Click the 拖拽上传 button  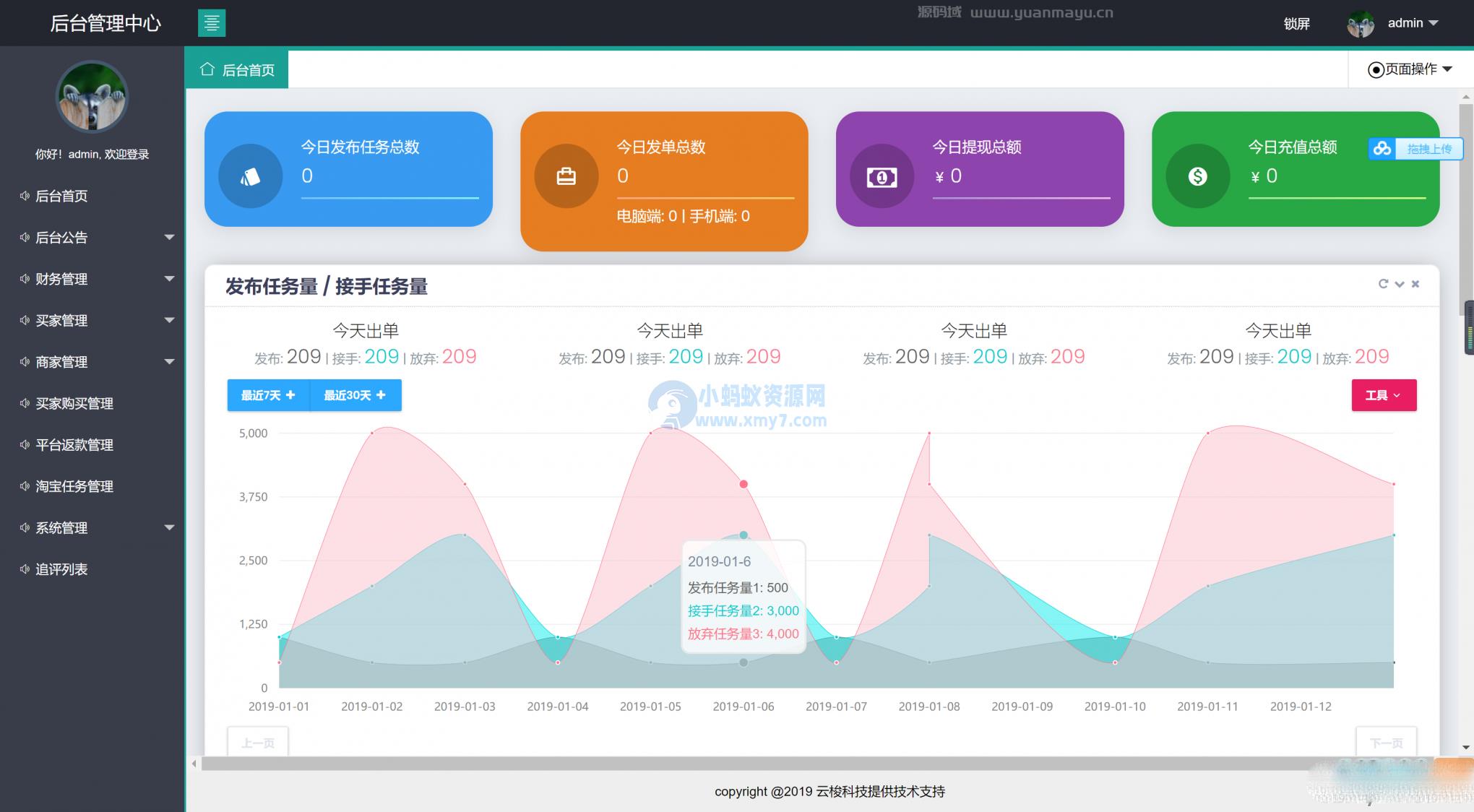coord(1415,149)
